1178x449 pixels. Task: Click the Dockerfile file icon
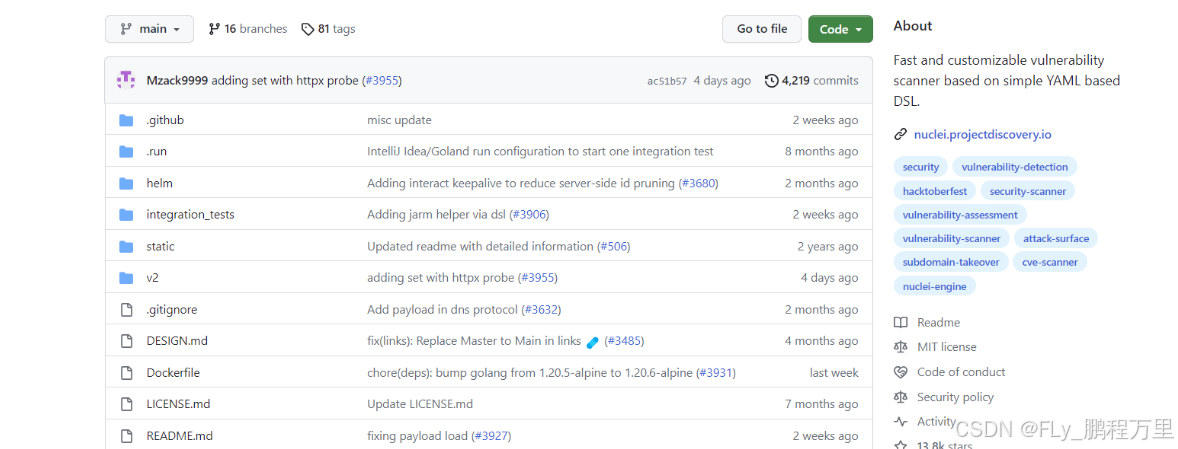126,372
